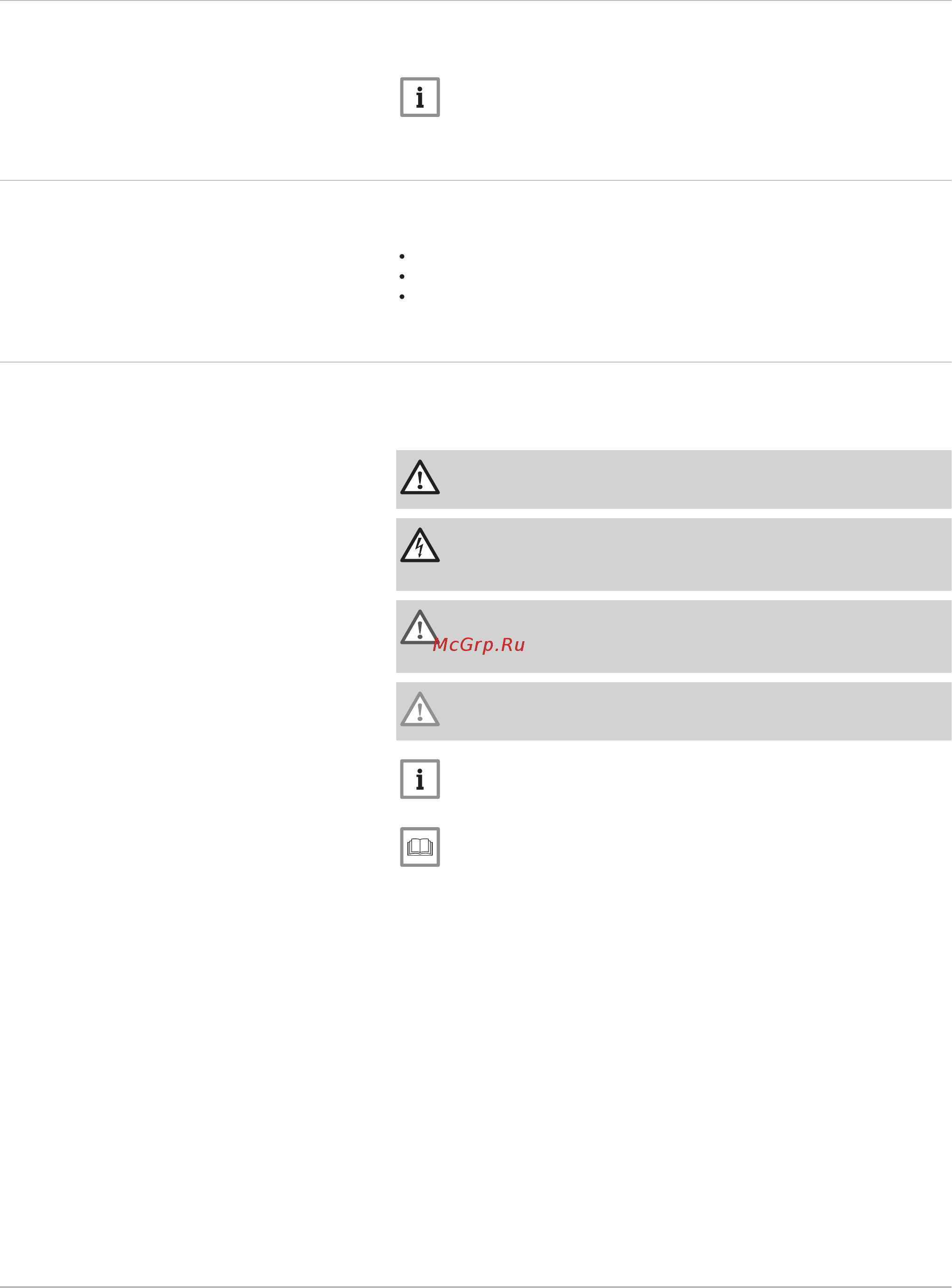Click the info icon above the bullet list
The image size is (952, 1288).
(420, 97)
